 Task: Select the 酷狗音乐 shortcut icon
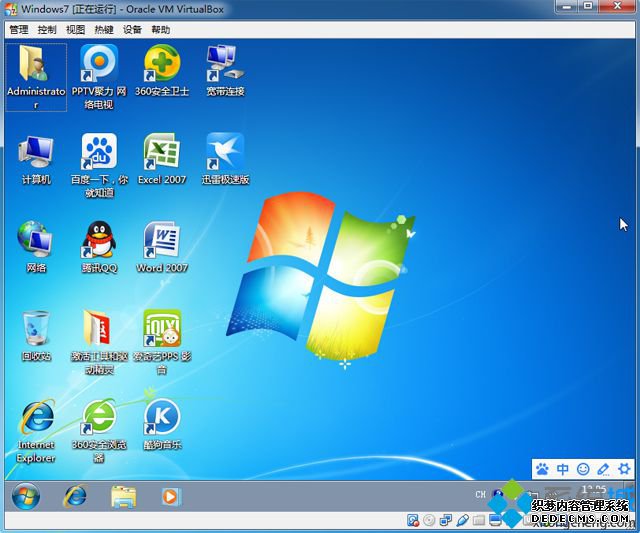pyautogui.click(x=162, y=424)
